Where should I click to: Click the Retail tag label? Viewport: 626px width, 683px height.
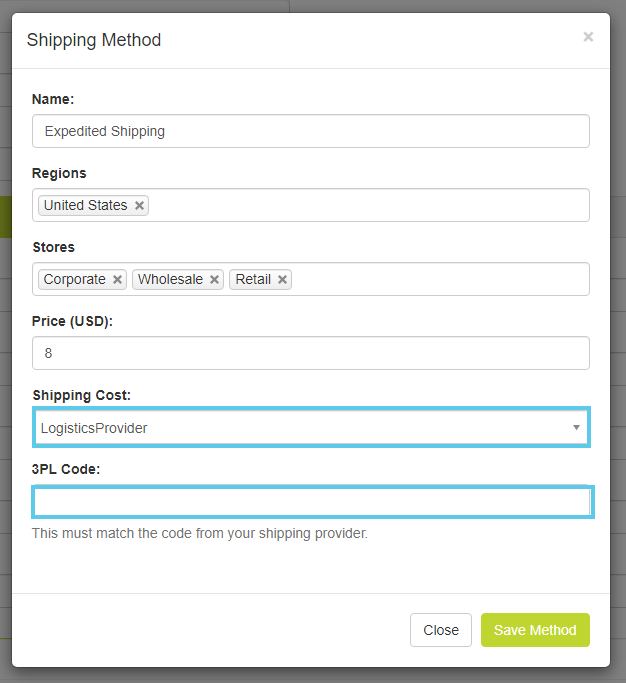[x=253, y=280]
